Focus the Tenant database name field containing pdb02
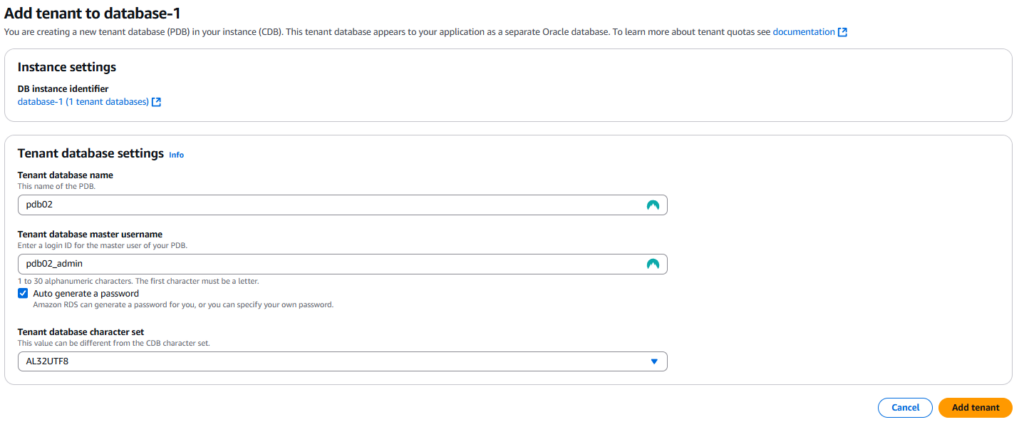The image size is (1024, 437). [342, 204]
